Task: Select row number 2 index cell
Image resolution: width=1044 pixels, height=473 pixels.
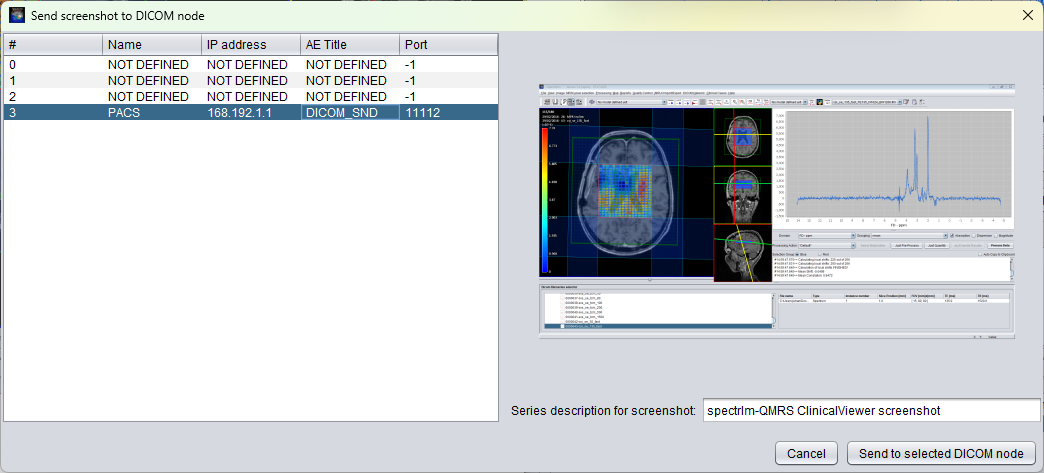Action: click(53, 97)
